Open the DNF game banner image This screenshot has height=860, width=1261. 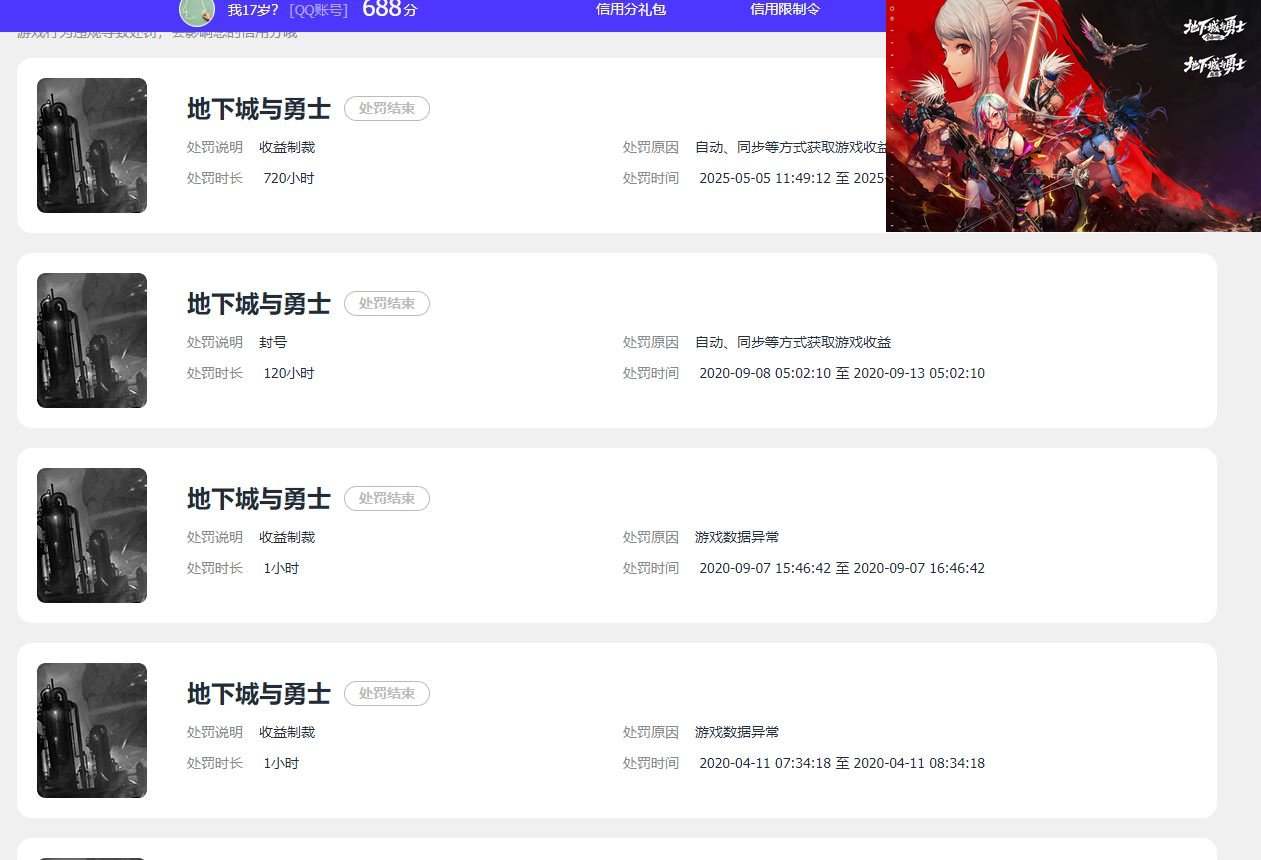coord(1073,116)
